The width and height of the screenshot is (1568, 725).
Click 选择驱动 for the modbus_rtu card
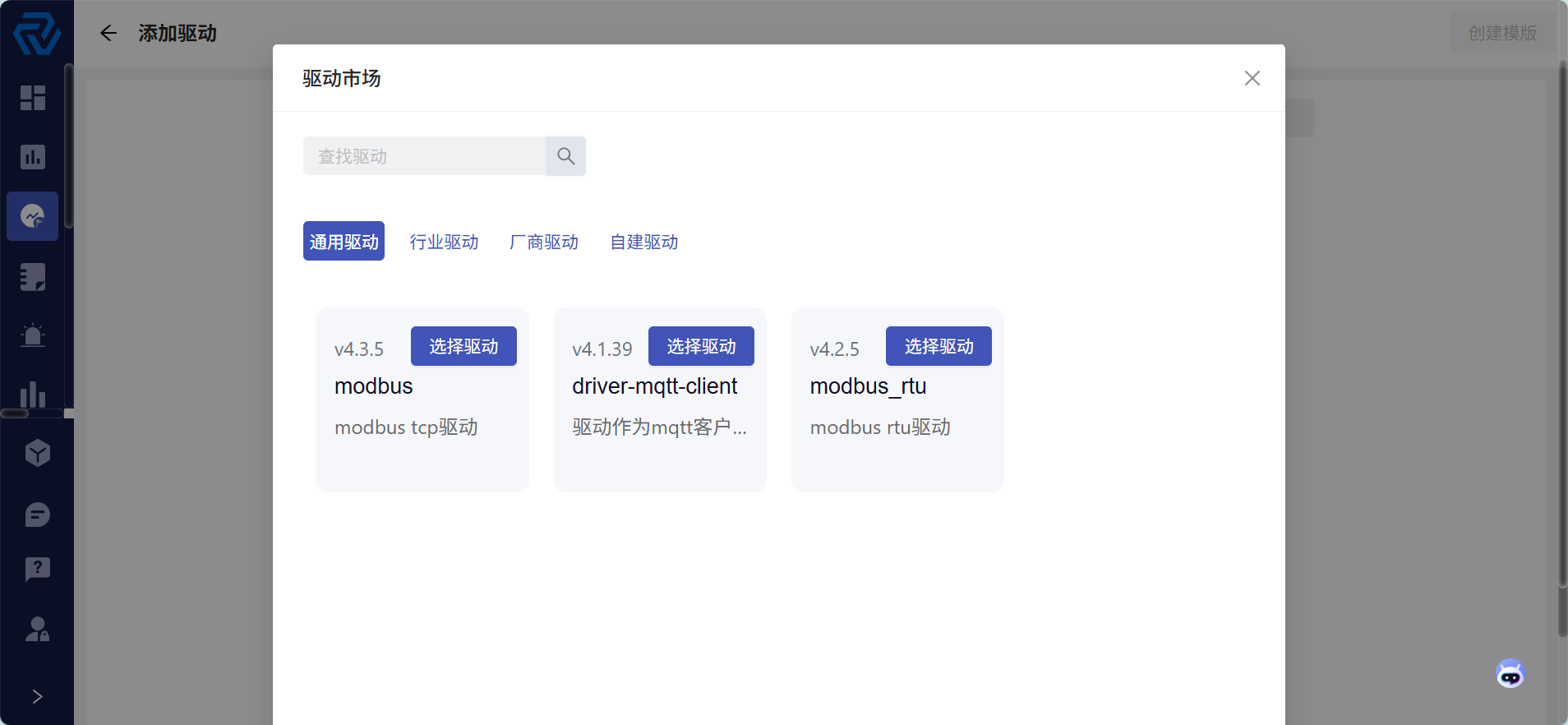pos(938,346)
